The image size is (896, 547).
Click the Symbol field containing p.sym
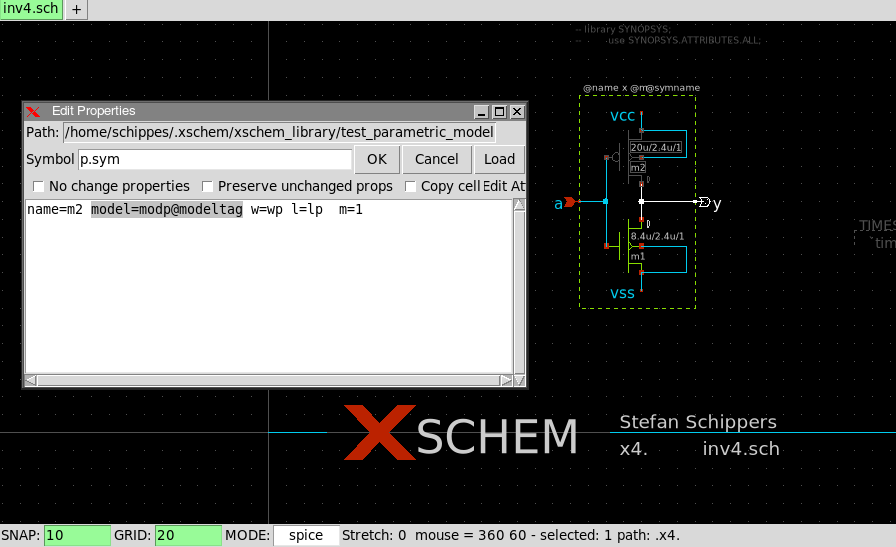[215, 159]
